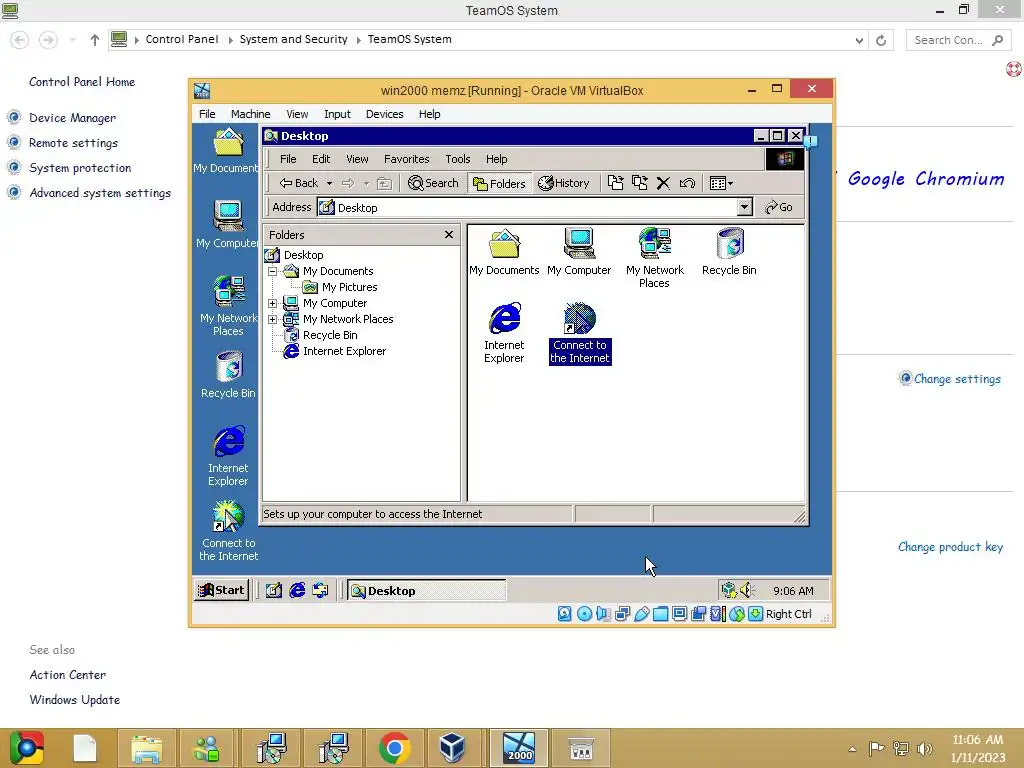Select Desktop root in folder tree
Image resolution: width=1024 pixels, height=768 pixels.
point(303,255)
